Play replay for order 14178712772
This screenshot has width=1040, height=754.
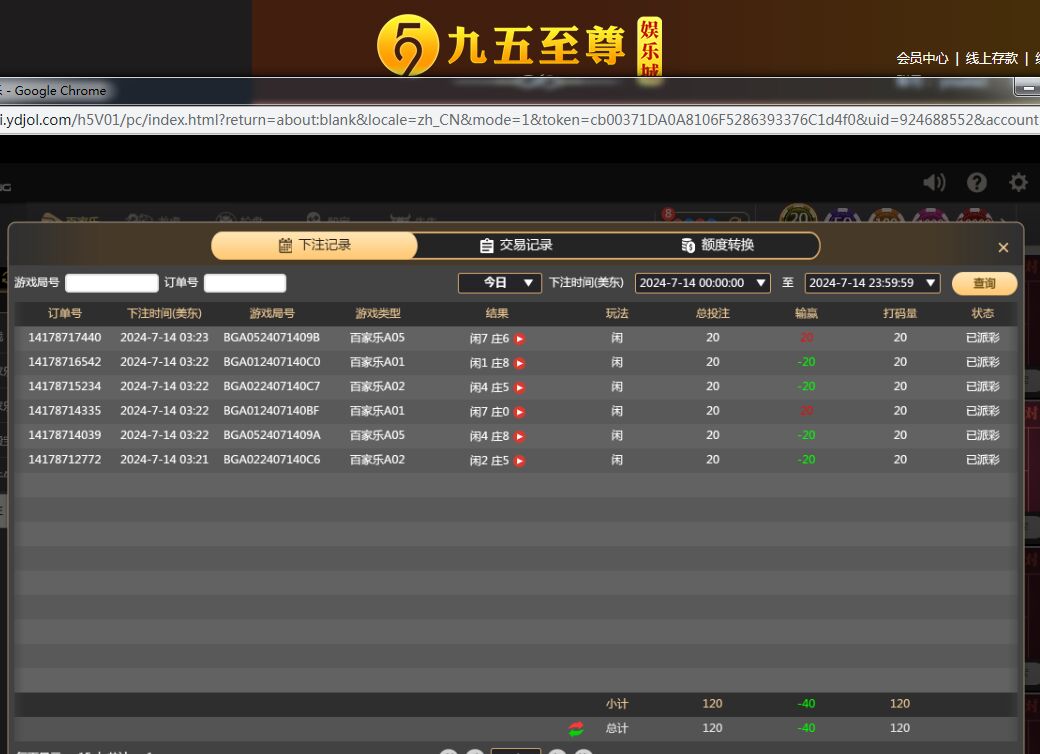(520, 461)
